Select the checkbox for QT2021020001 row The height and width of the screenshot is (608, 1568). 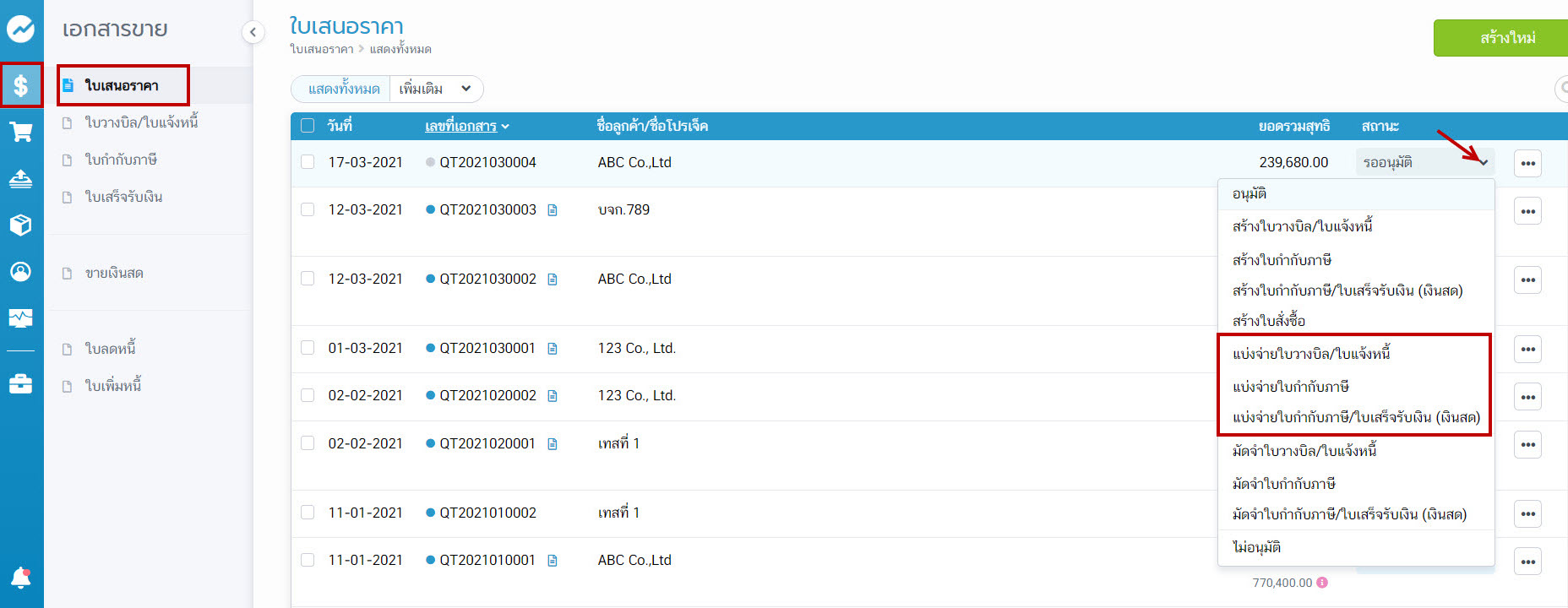tap(308, 443)
